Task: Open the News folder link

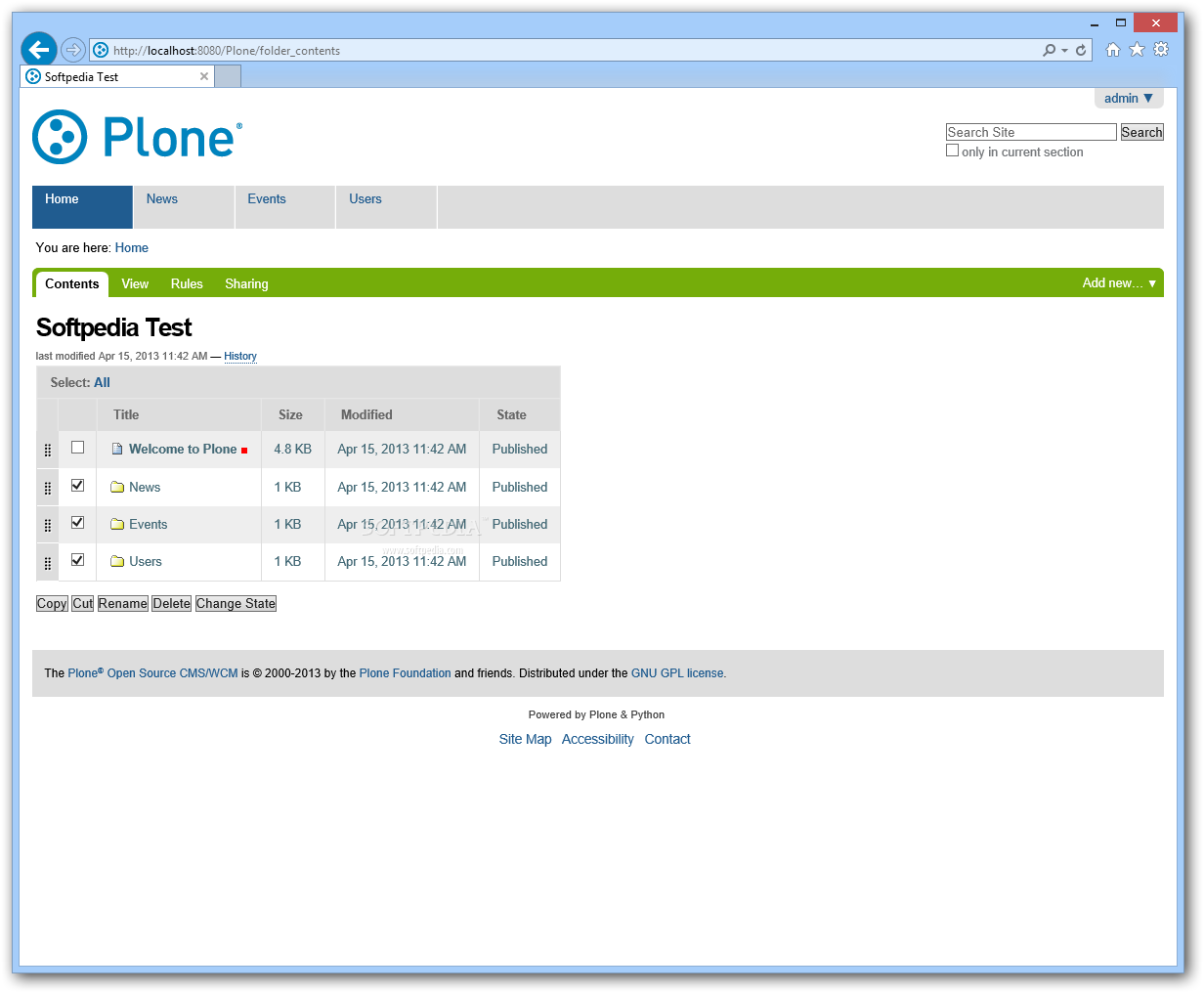Action: coord(145,487)
